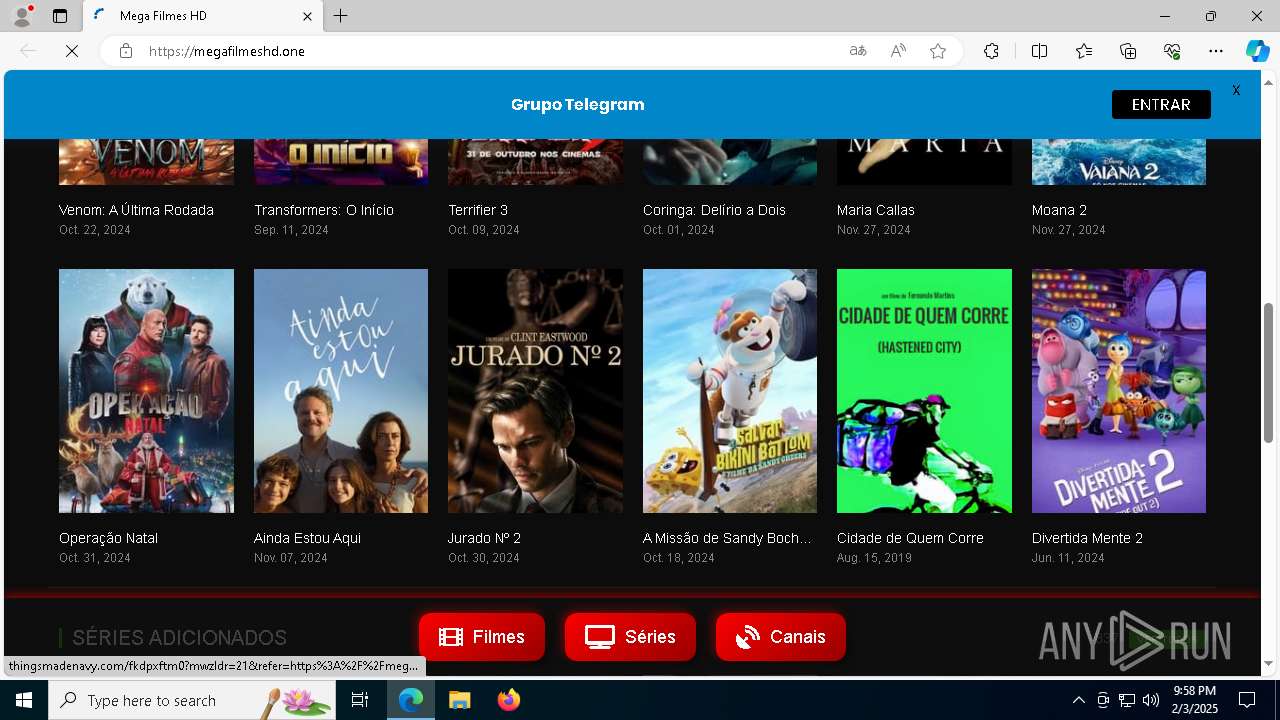
Task: Click the Edge profile avatar icon
Action: point(21,16)
